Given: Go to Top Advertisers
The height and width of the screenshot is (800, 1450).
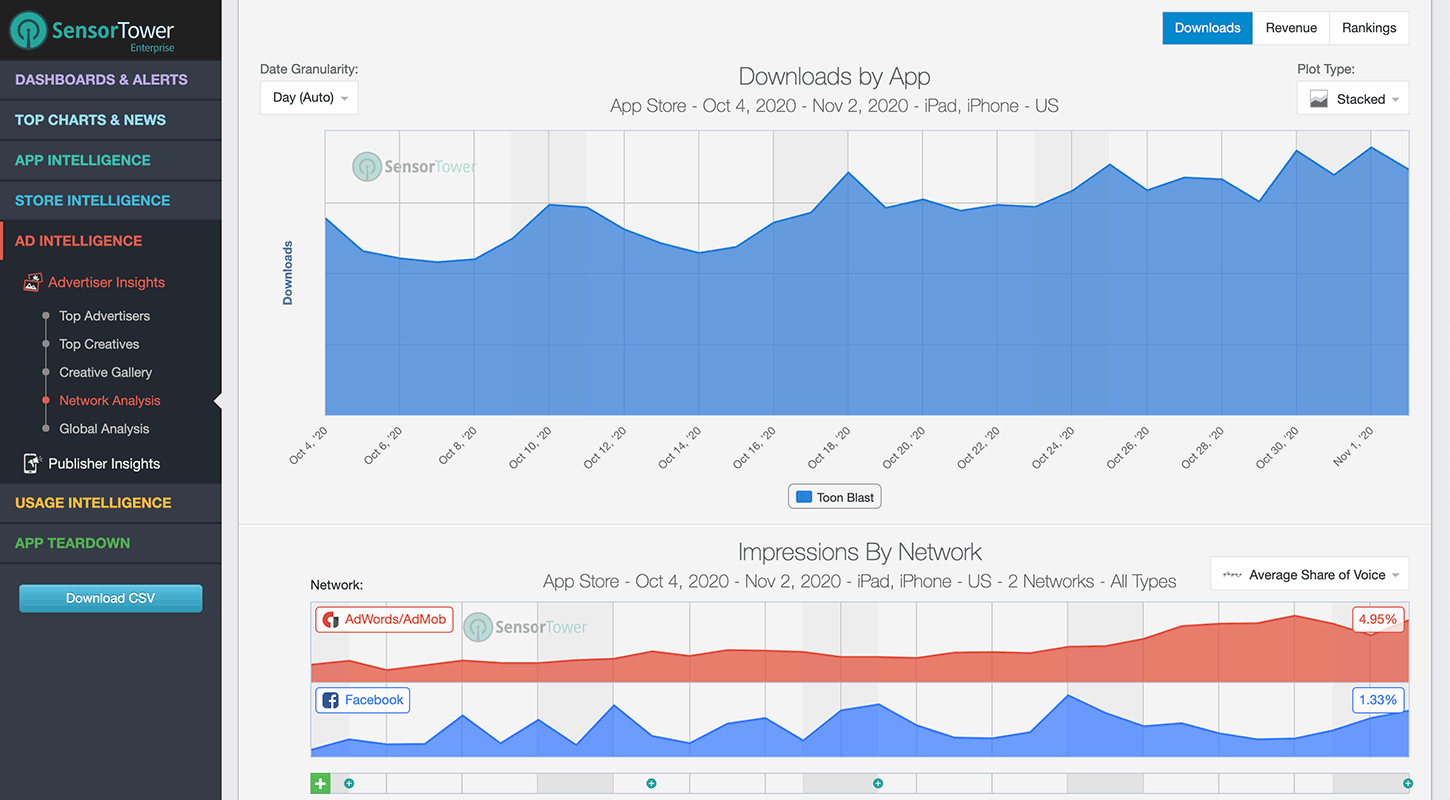Looking at the screenshot, I should [104, 316].
